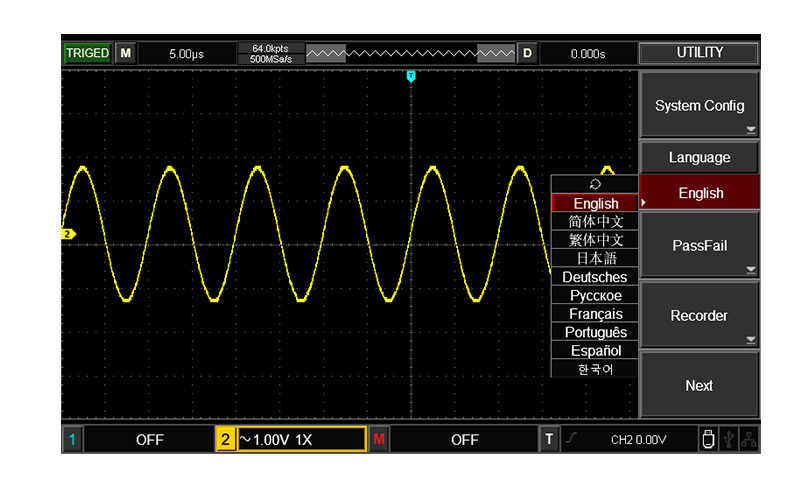Click the green TRIGED status indicator
Screen dimensions: 800x500
[x=87, y=53]
